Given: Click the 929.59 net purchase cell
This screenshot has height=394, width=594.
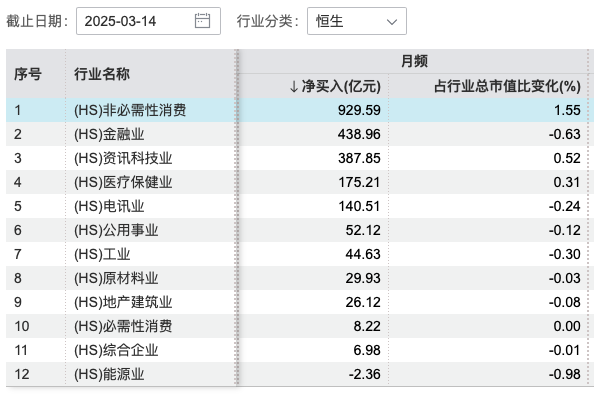Looking at the screenshot, I should (359, 110).
